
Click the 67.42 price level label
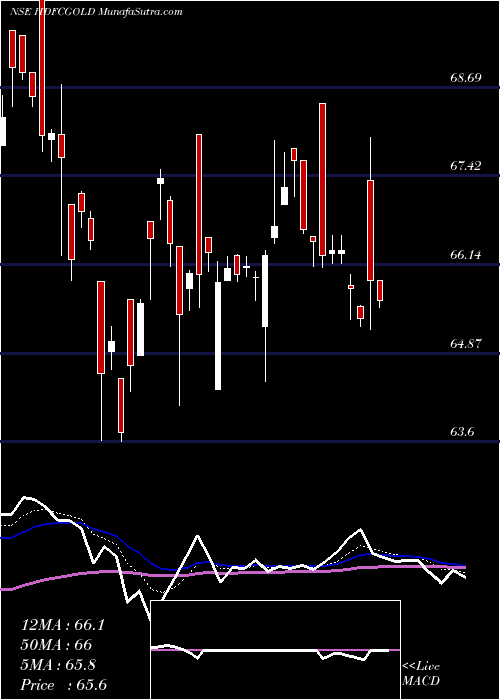coord(465,166)
